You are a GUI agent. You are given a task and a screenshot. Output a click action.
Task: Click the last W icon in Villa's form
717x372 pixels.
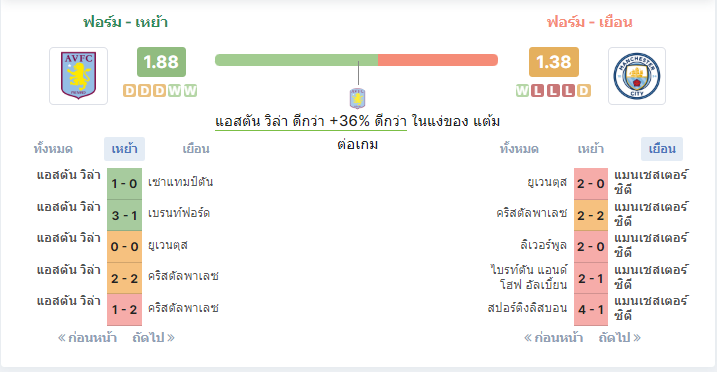click(x=190, y=90)
